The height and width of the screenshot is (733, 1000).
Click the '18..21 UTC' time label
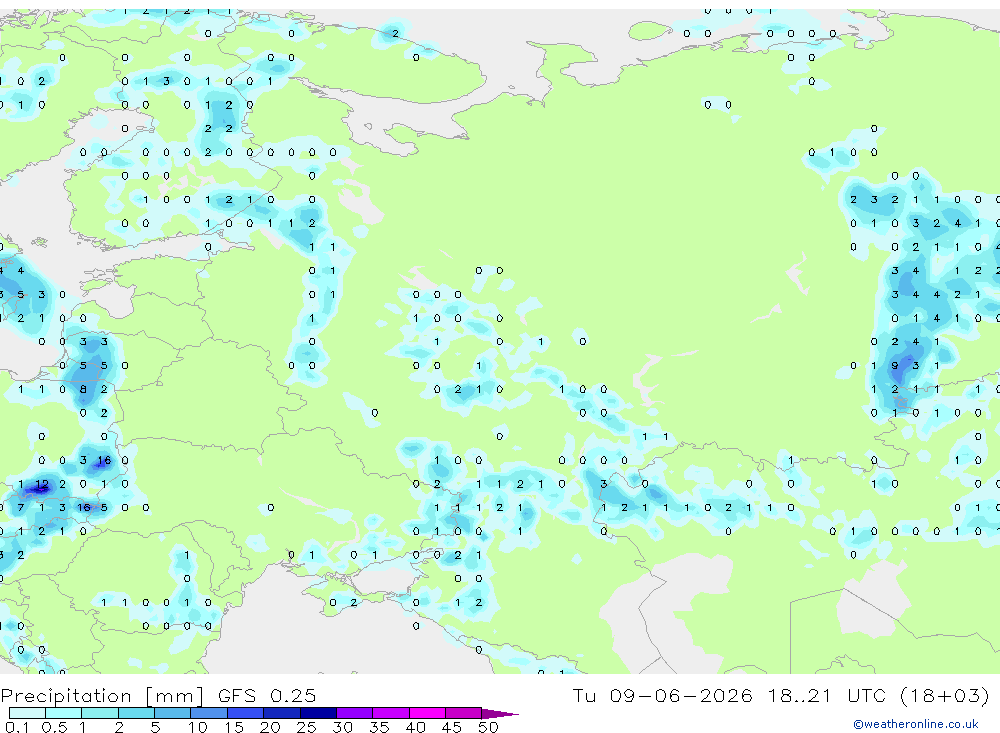pyautogui.click(x=828, y=695)
